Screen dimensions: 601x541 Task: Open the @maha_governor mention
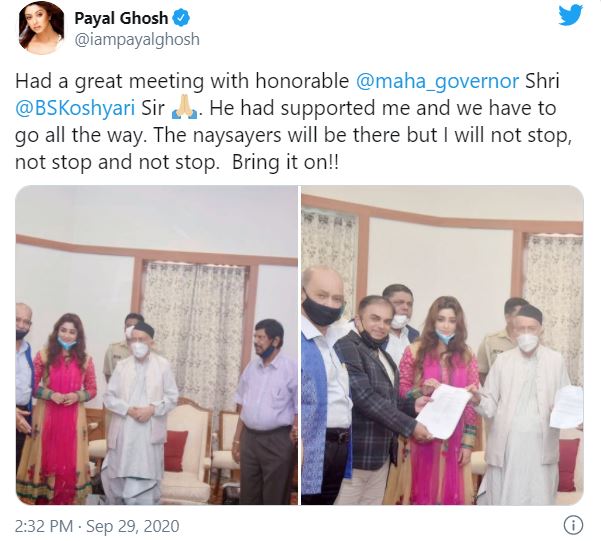[x=437, y=82]
